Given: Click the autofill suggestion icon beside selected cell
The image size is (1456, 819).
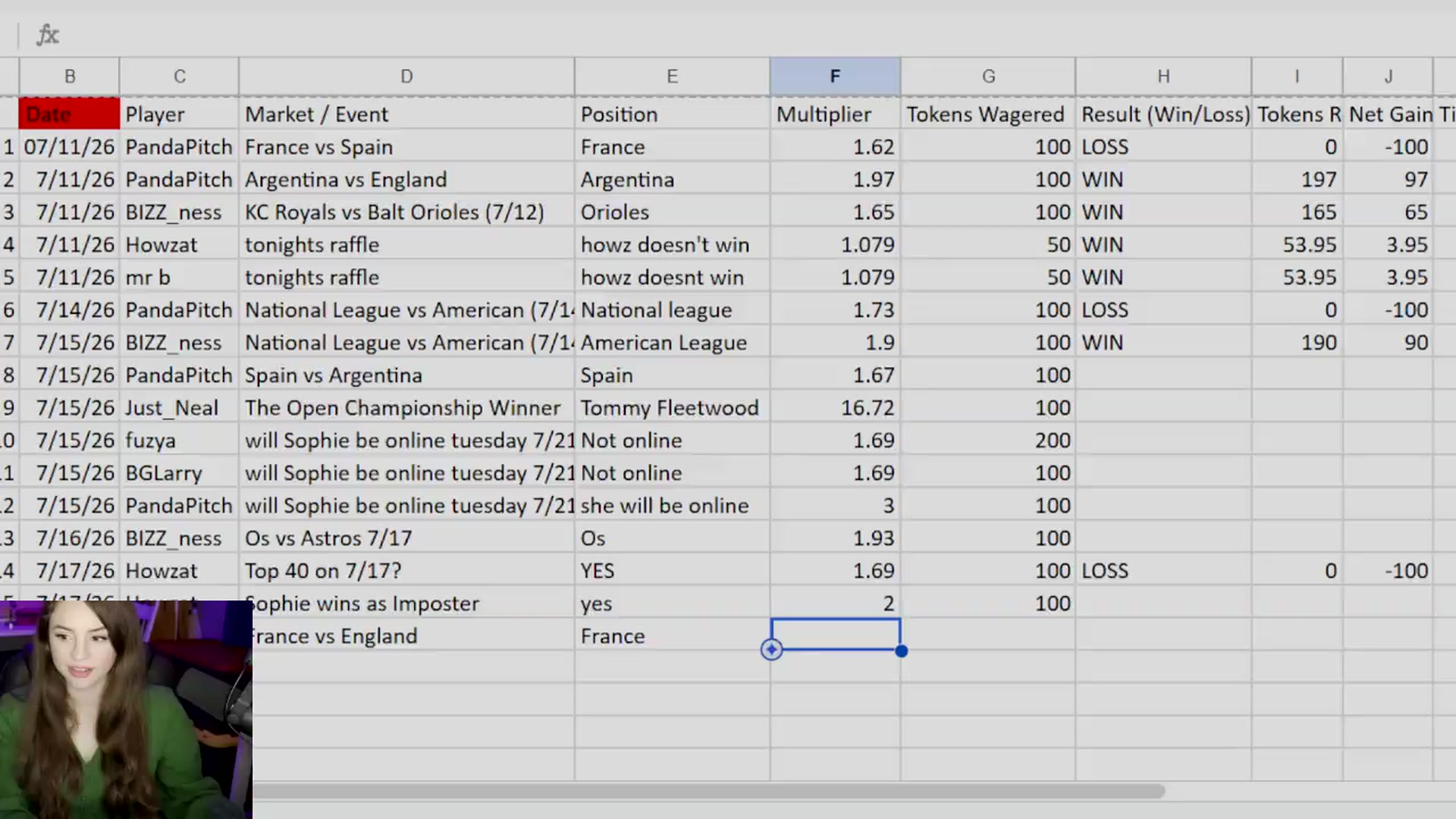Looking at the screenshot, I should [771, 649].
